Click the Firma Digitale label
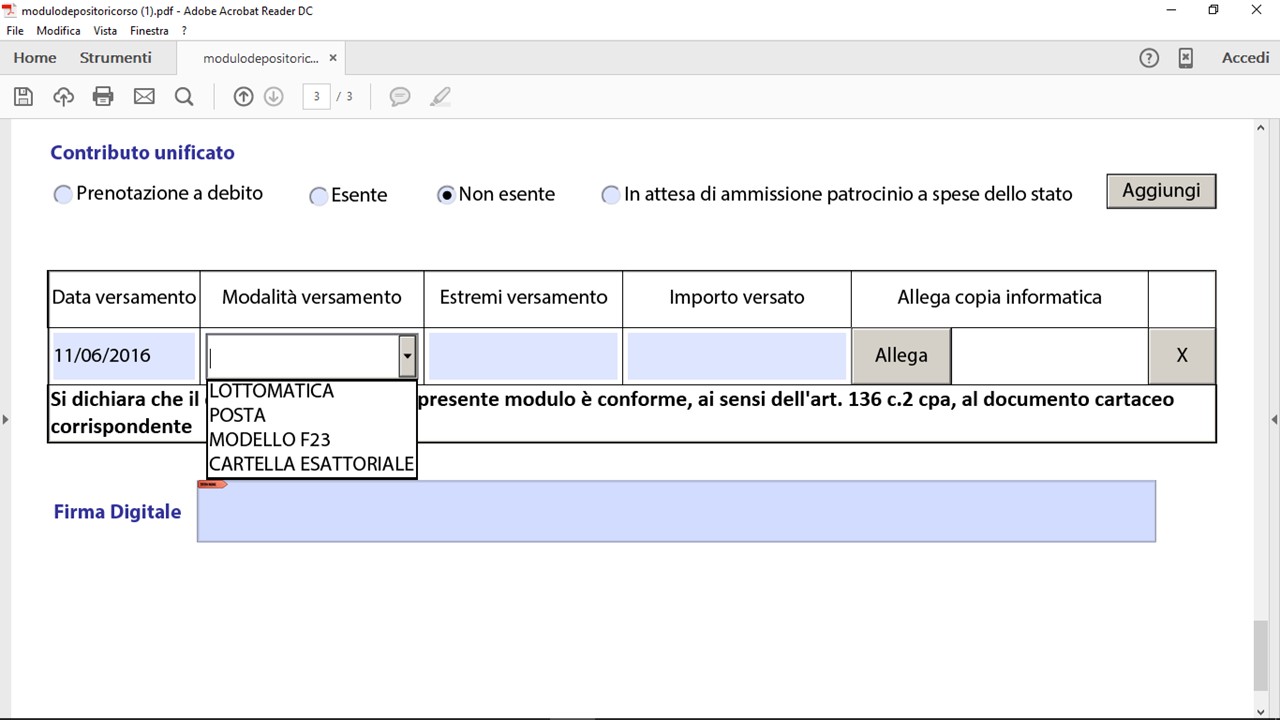This screenshot has width=1280, height=720. tap(117, 512)
